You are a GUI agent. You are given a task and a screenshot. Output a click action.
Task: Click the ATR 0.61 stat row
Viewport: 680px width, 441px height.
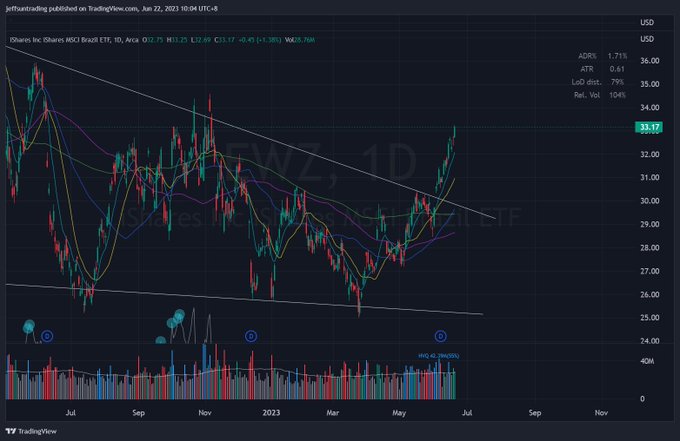point(602,69)
